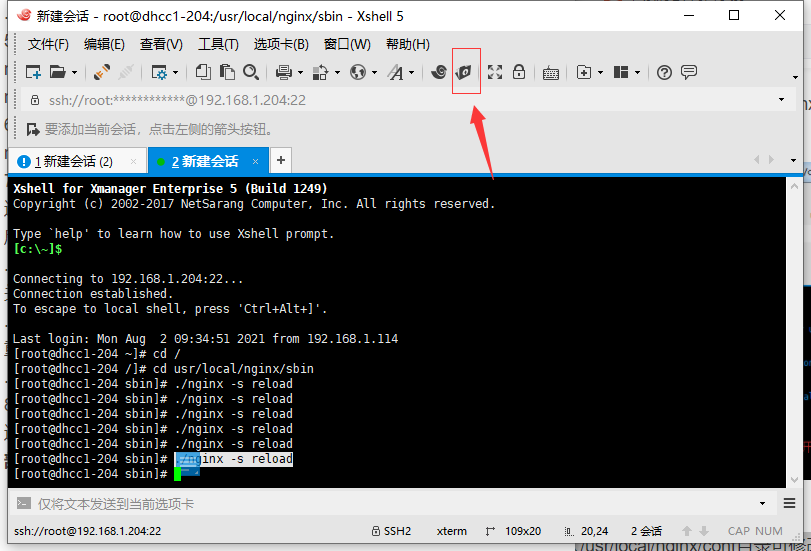Viewport: 811px width, 551px height.
Task: Click 2 会话 in the status bar
Action: tap(646, 531)
